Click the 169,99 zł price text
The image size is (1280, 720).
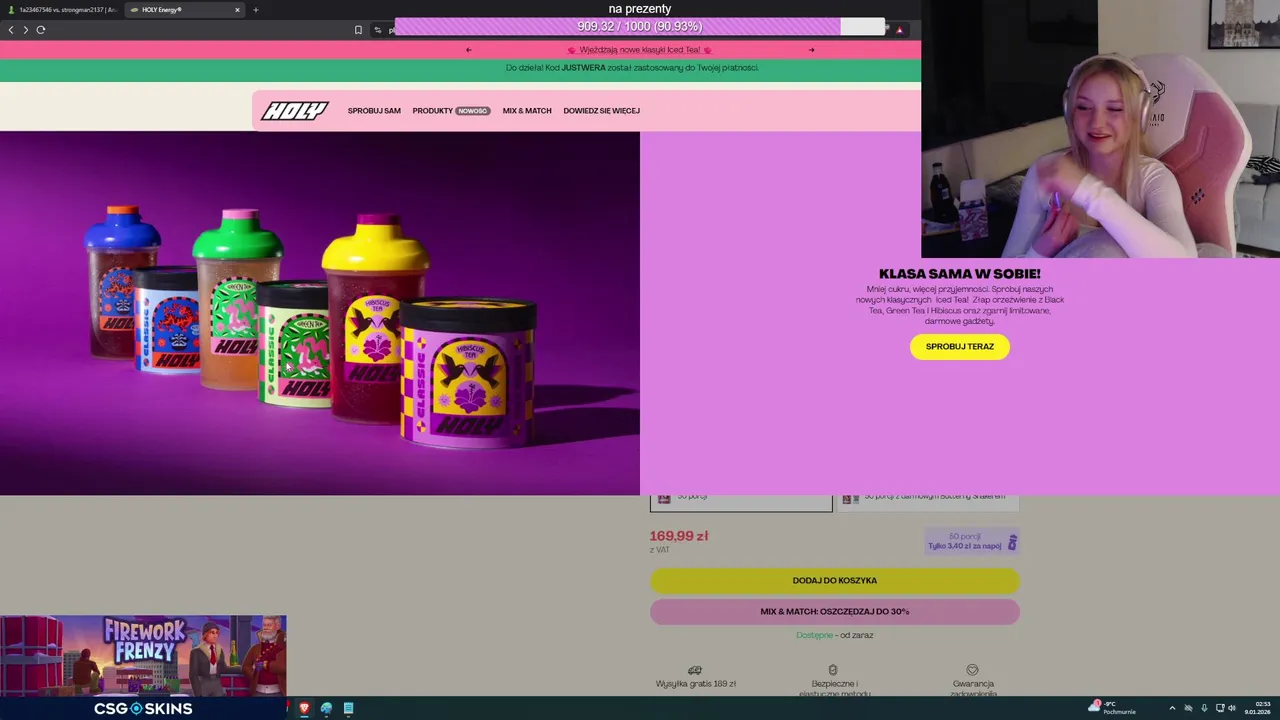[679, 536]
